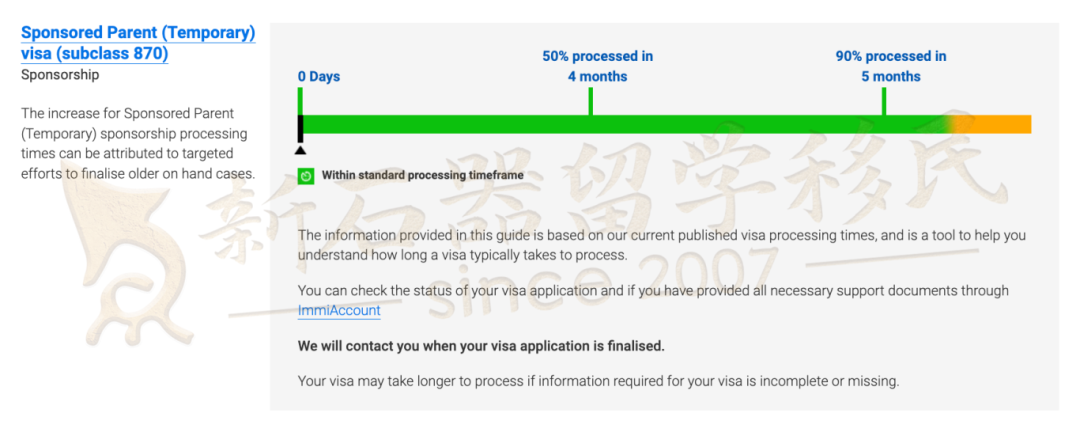The height and width of the screenshot is (432, 1080).
Task: Click the green clock status icon
Action: 306,176
